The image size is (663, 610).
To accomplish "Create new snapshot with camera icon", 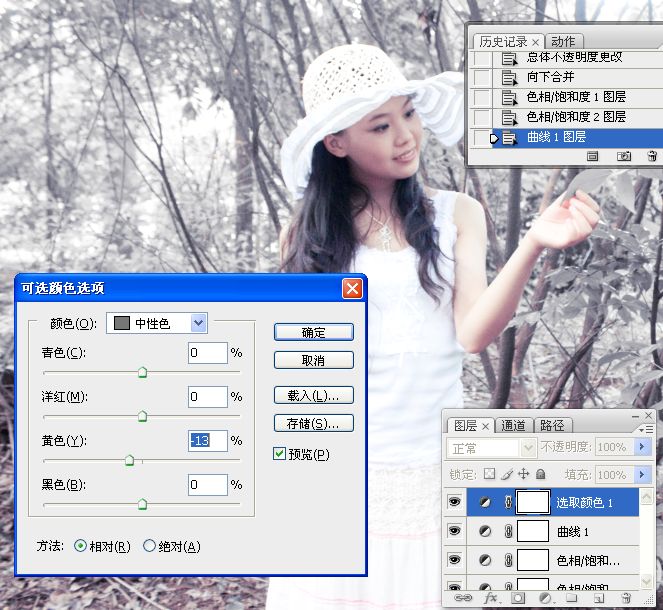I will click(x=624, y=156).
